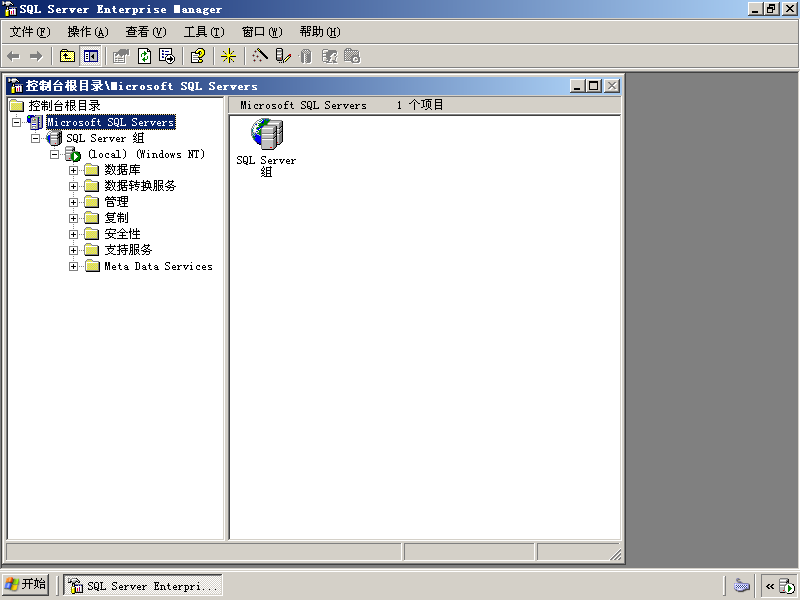The height and width of the screenshot is (600, 800).
Task: Click the Meta Data Services folder icon
Action: tap(92, 266)
